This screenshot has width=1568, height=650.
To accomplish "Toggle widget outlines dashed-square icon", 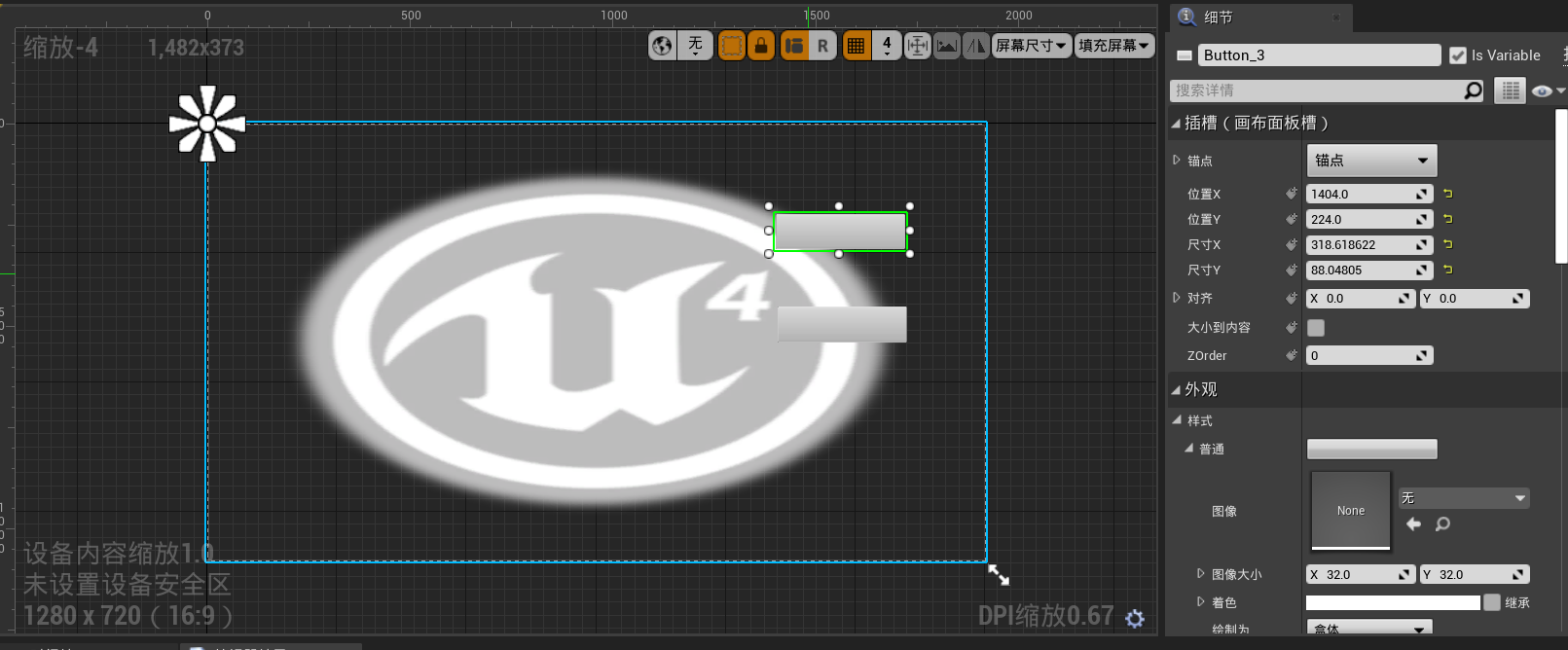I will click(x=731, y=46).
